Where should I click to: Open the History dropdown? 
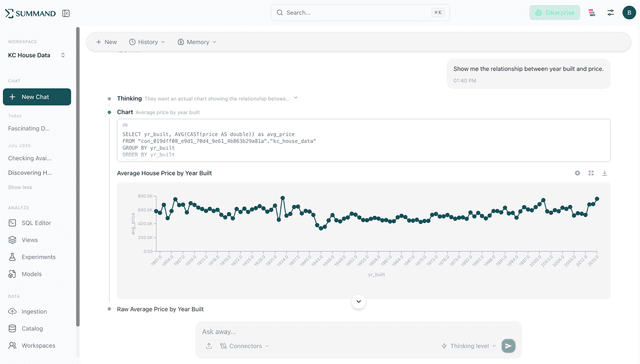pos(147,42)
